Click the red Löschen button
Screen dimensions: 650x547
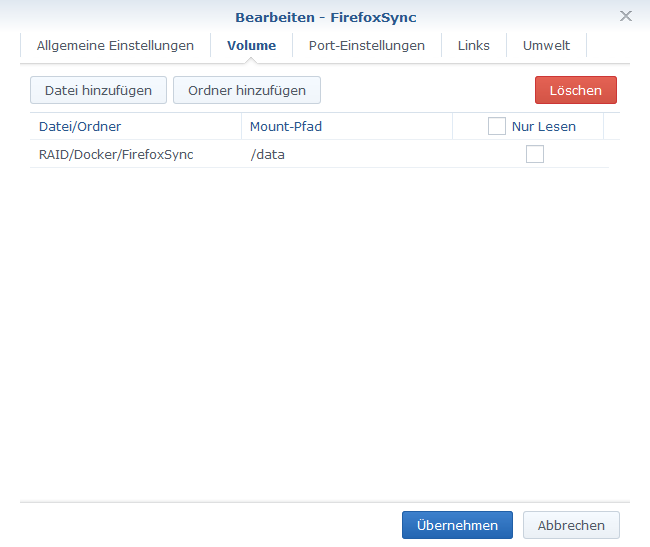(575, 90)
